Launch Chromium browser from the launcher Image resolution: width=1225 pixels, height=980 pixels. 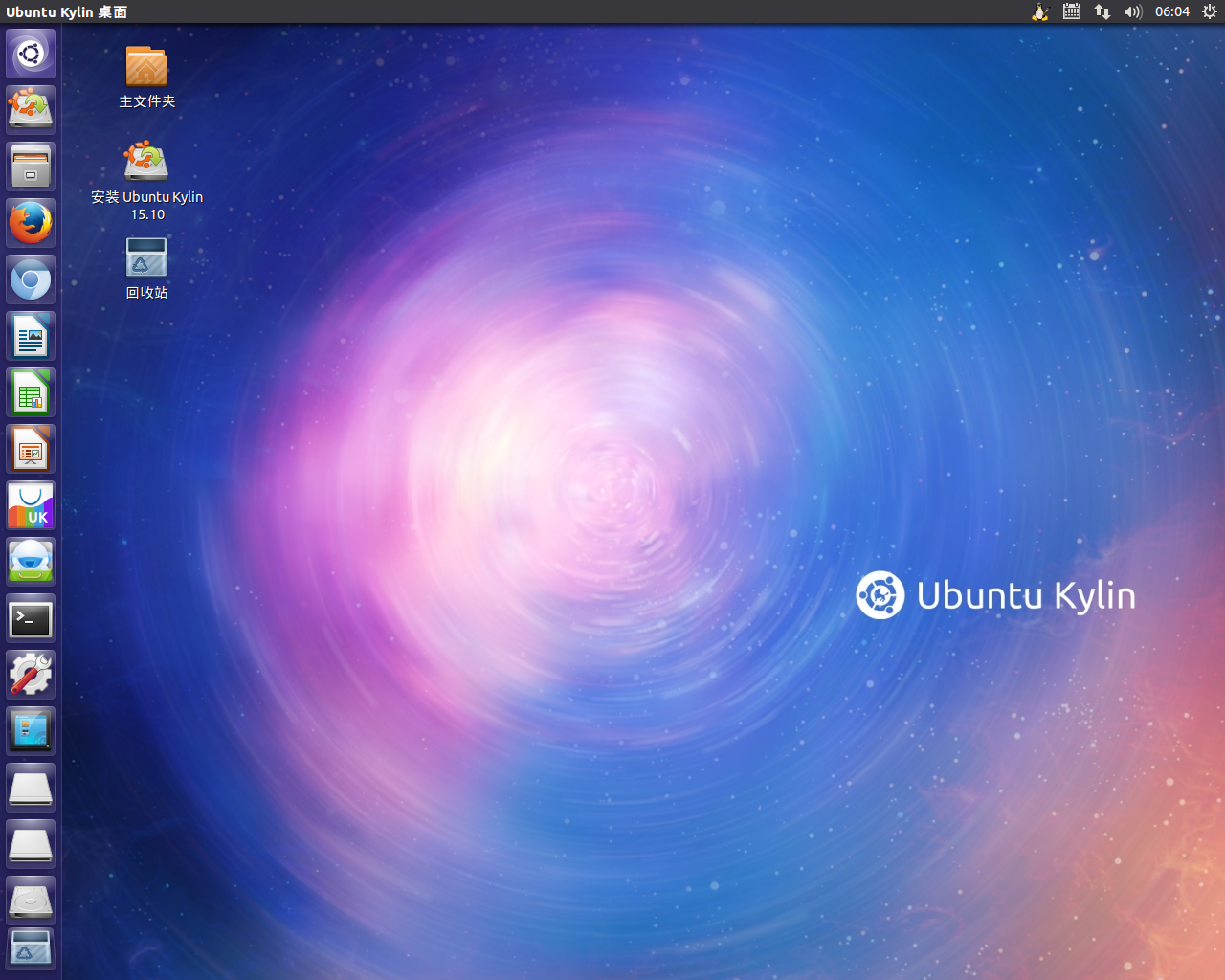click(31, 279)
